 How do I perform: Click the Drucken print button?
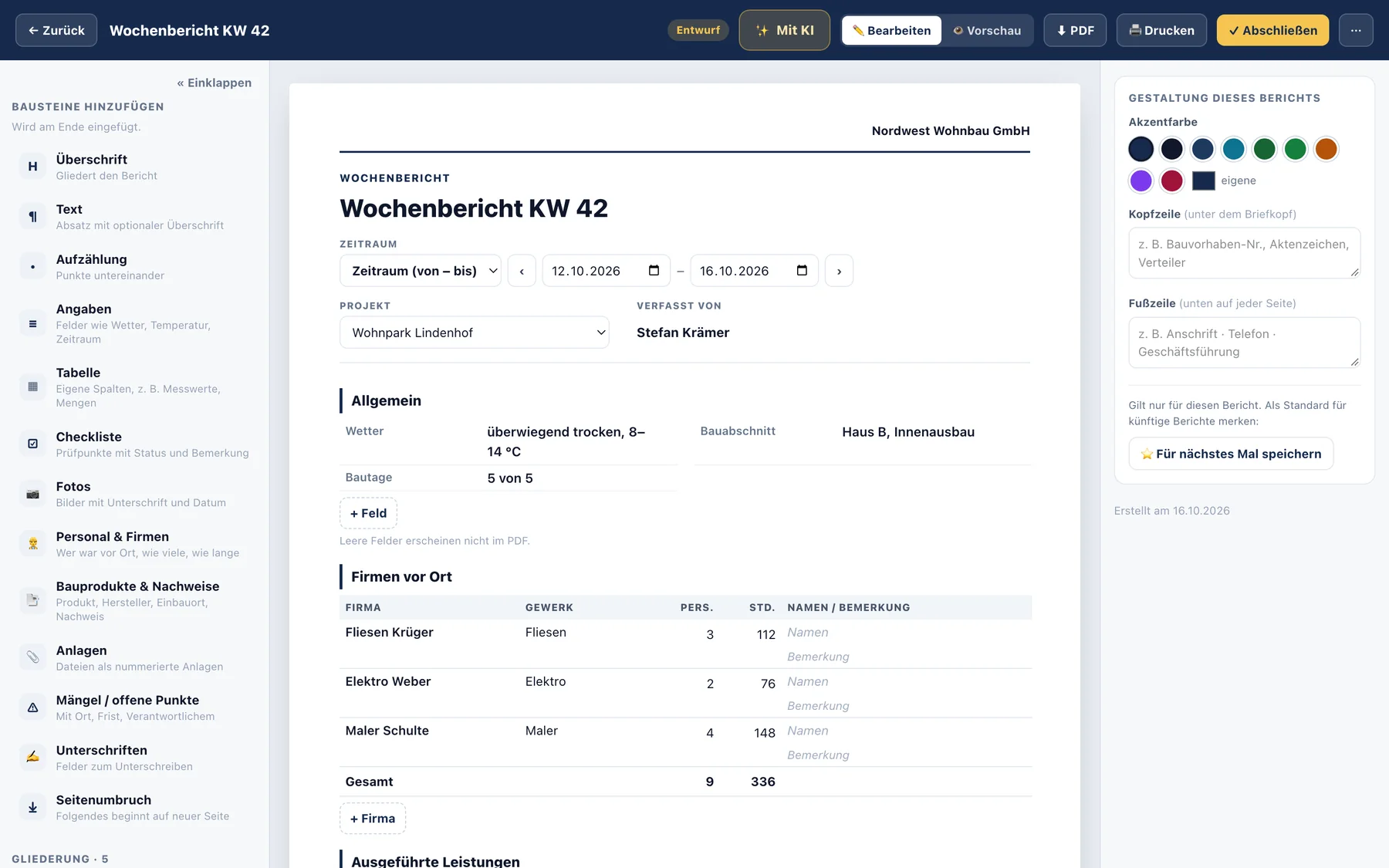pyautogui.click(x=1161, y=30)
